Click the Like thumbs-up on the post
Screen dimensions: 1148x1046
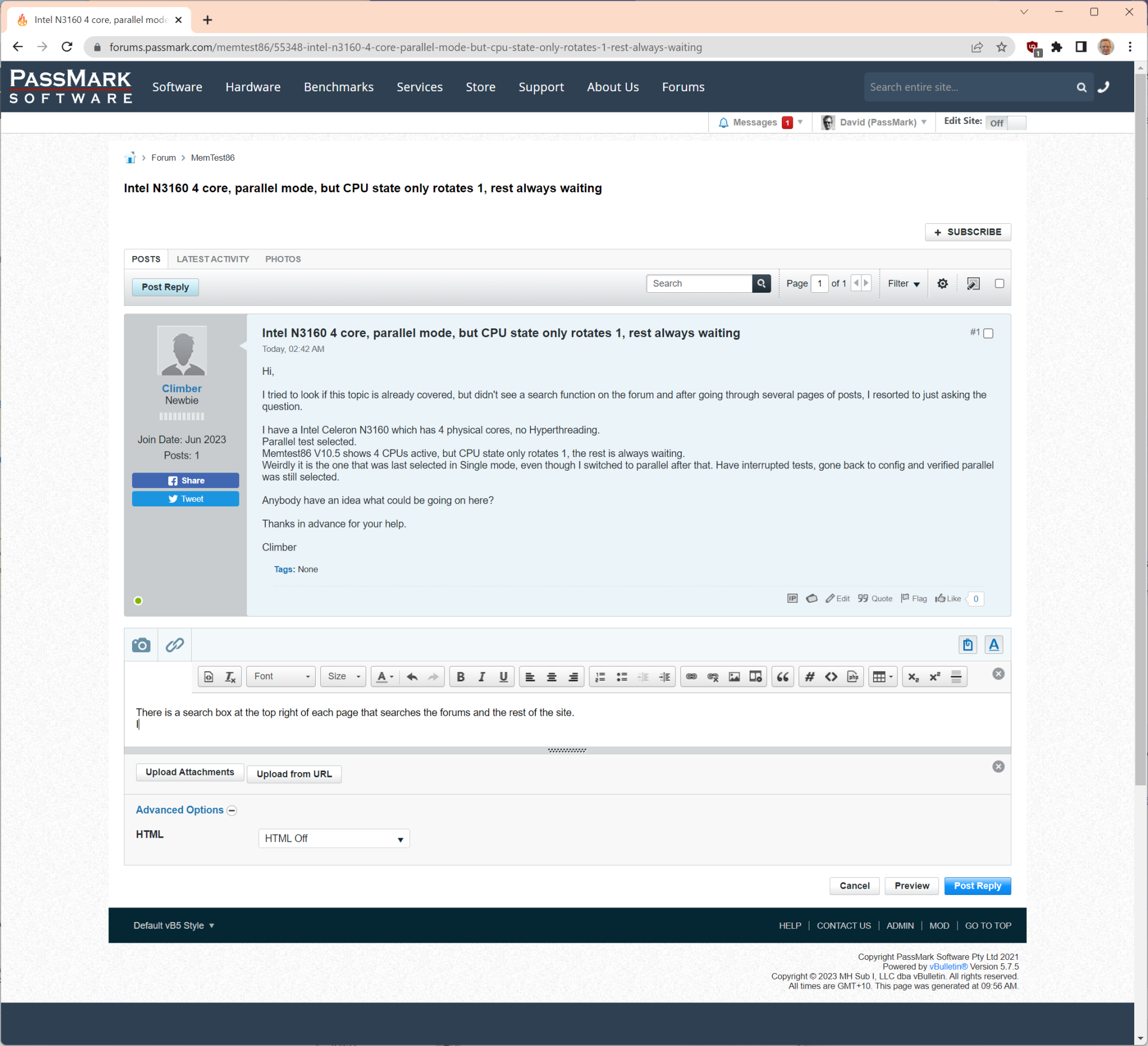pyautogui.click(x=948, y=599)
